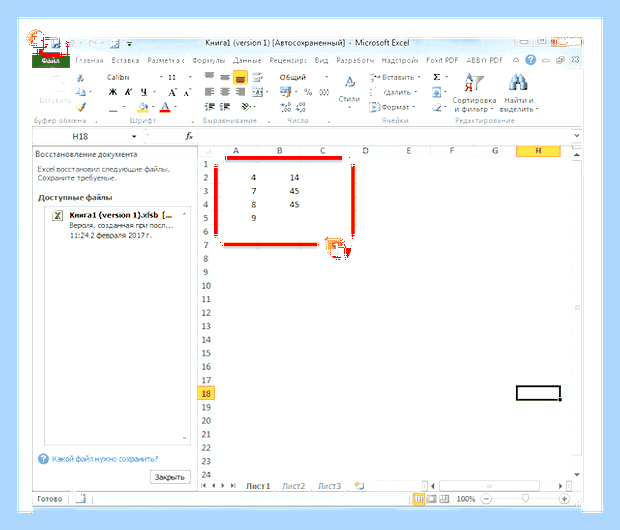620x530 pixels.
Task: Click Вставить cells button
Action: pos(395,77)
